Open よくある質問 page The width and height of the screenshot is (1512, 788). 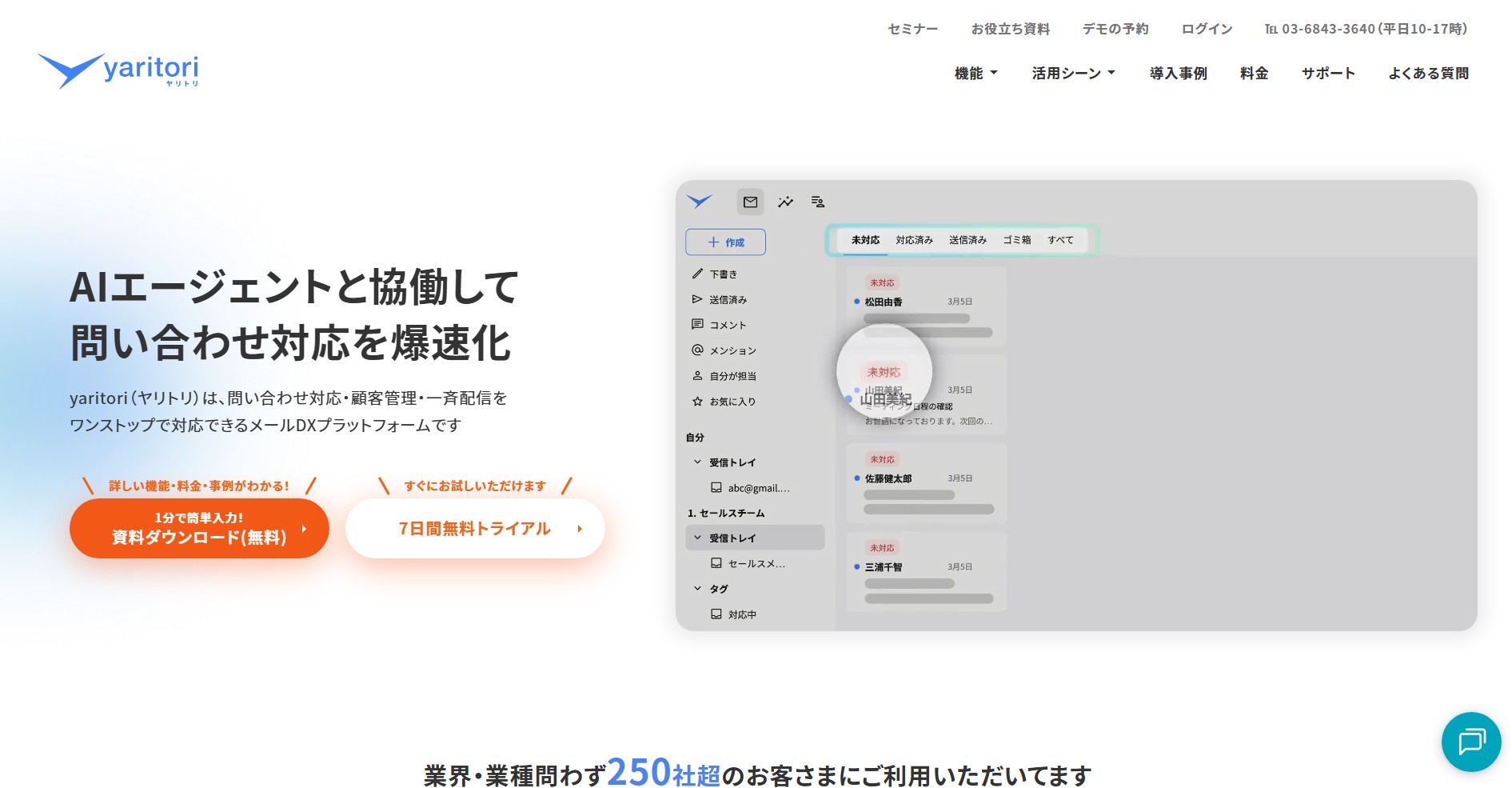pyautogui.click(x=1428, y=74)
